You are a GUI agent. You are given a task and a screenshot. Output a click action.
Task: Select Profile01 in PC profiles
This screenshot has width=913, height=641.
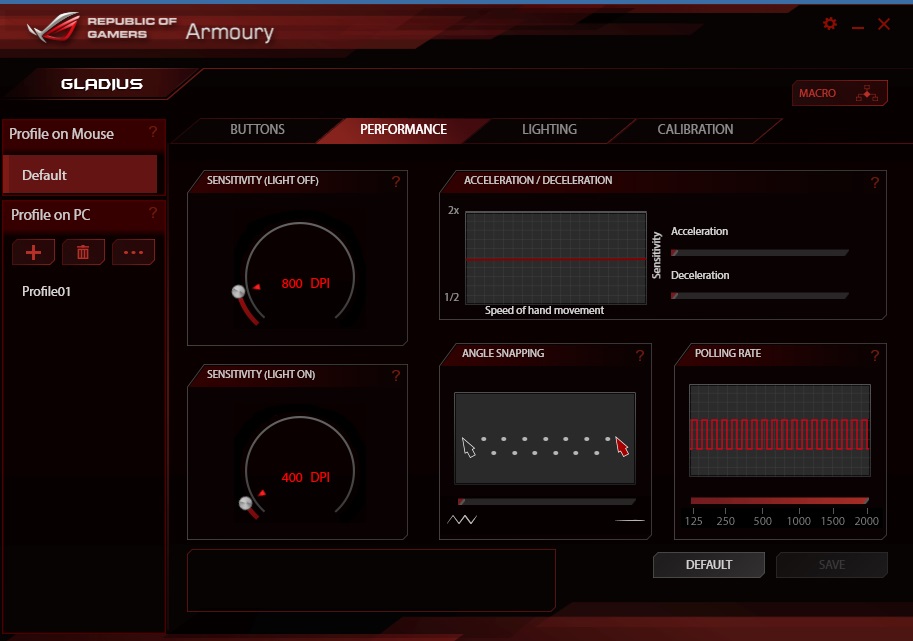click(46, 291)
